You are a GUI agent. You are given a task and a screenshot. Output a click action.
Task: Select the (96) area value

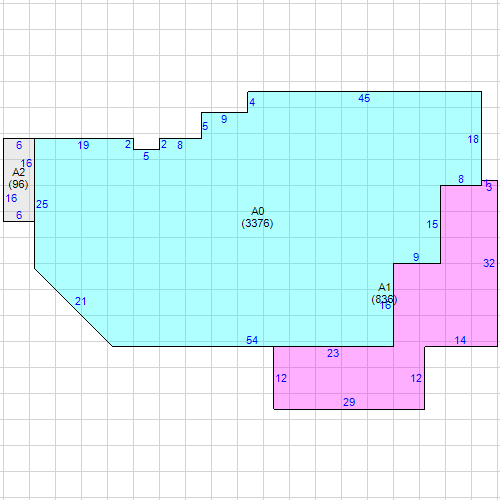pos(18,184)
